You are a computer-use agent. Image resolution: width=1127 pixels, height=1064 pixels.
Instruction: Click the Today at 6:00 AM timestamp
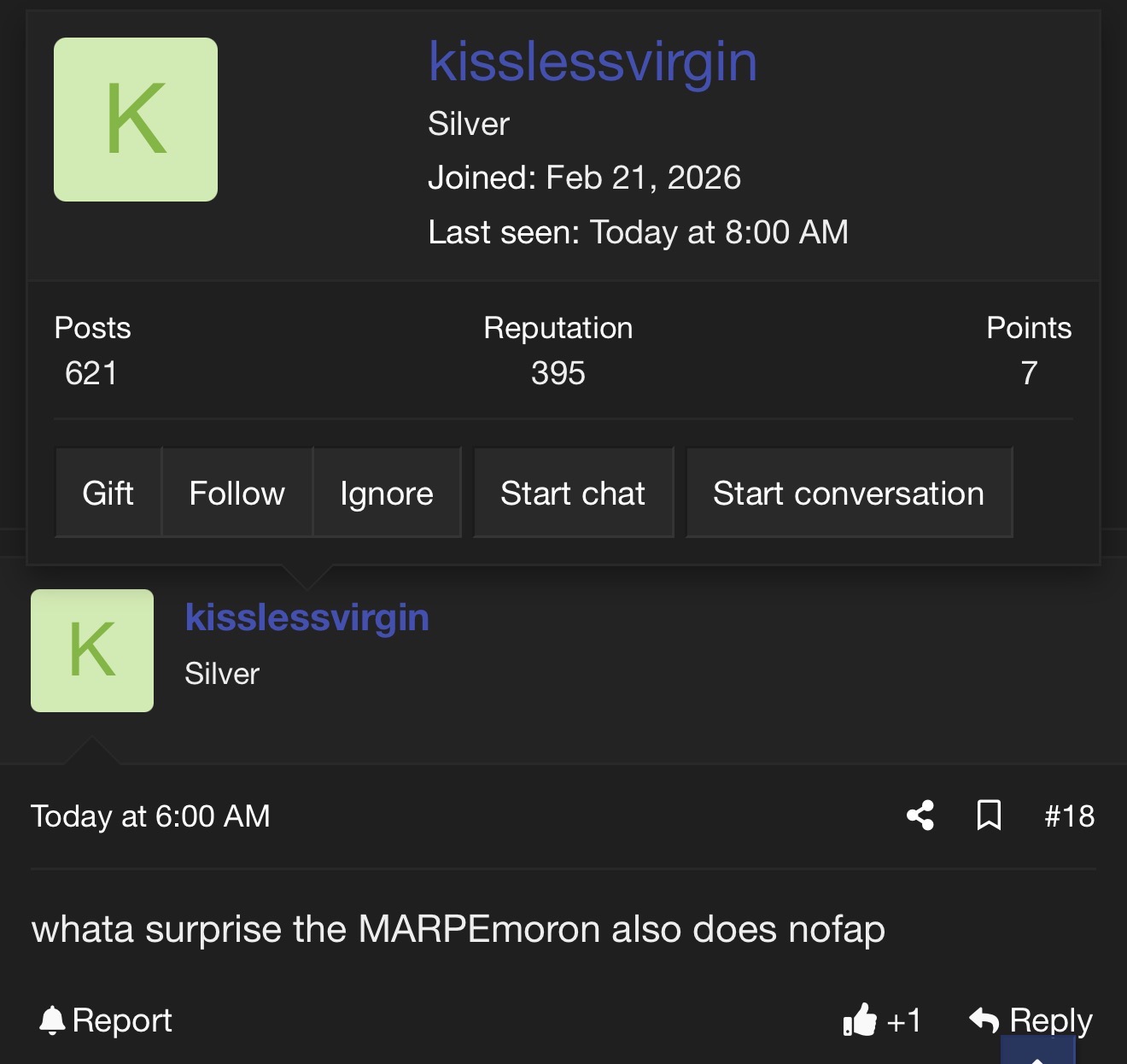click(x=150, y=816)
